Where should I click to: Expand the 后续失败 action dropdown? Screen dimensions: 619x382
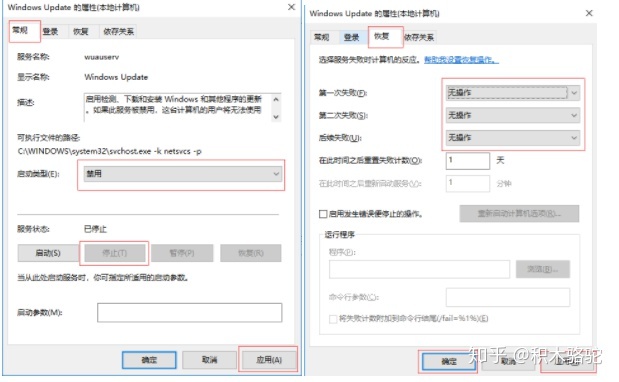point(513,138)
